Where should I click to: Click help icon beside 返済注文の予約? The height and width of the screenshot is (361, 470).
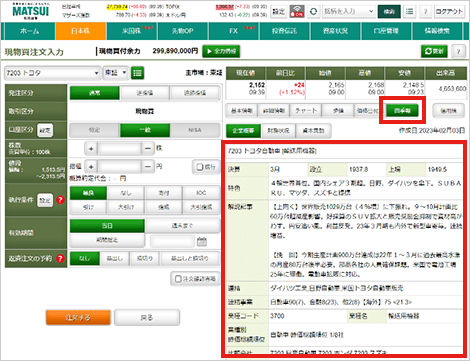point(60,258)
